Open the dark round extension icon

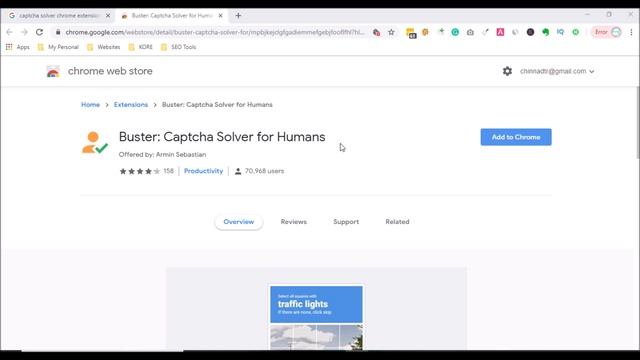pyautogui.click(x=530, y=32)
